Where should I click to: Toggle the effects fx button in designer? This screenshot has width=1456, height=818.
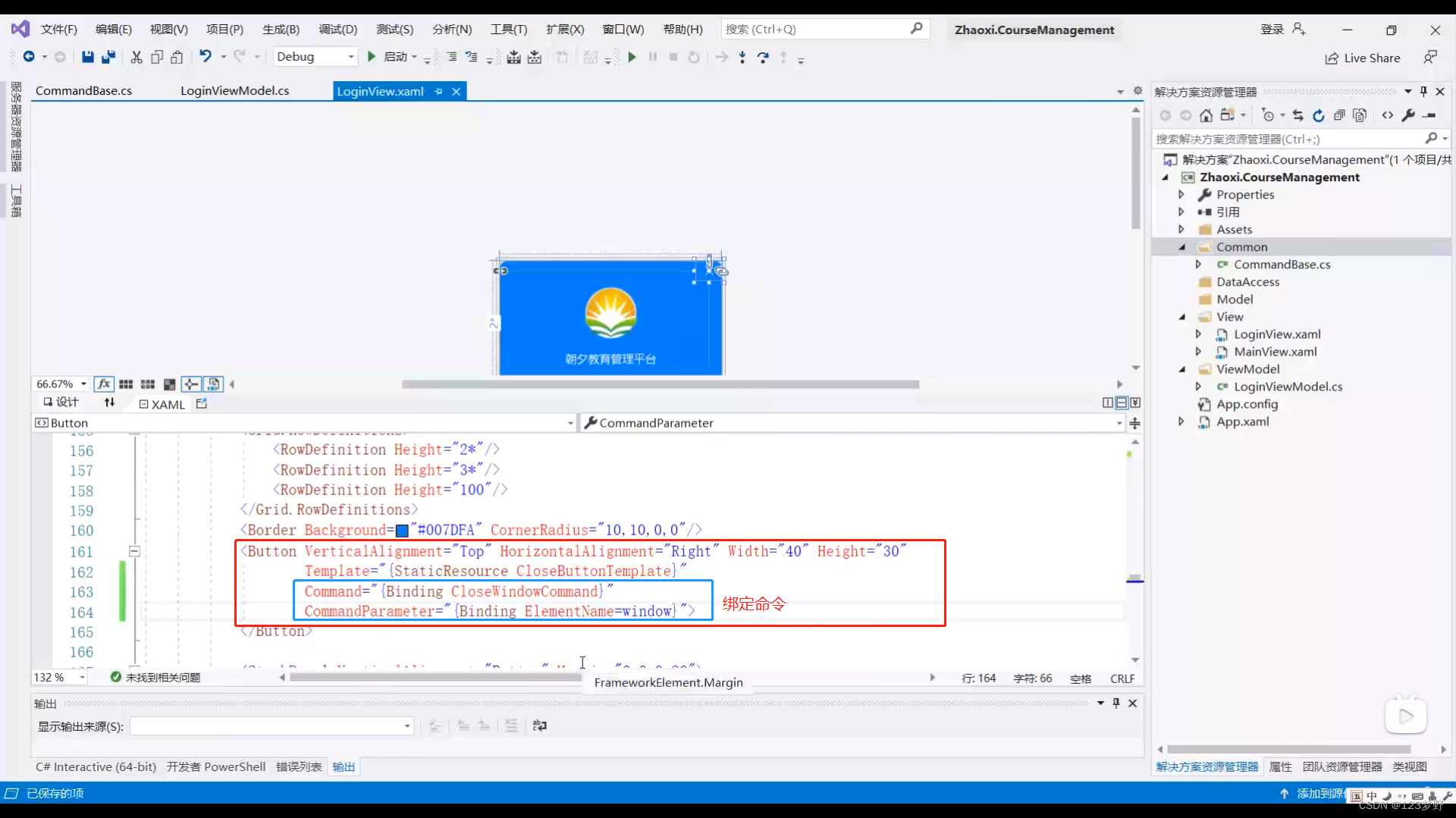104,384
